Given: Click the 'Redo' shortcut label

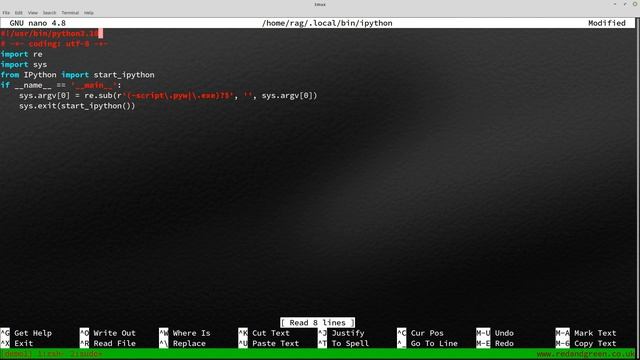Looking at the screenshot, I should pyautogui.click(x=504, y=344).
